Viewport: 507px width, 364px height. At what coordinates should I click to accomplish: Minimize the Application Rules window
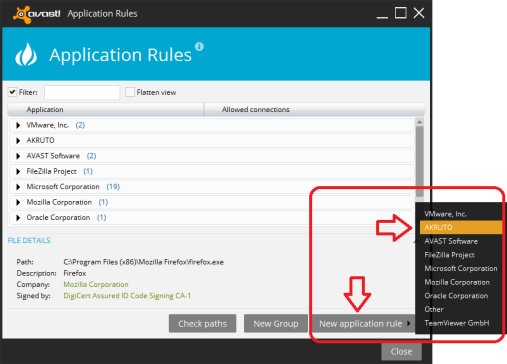click(382, 17)
